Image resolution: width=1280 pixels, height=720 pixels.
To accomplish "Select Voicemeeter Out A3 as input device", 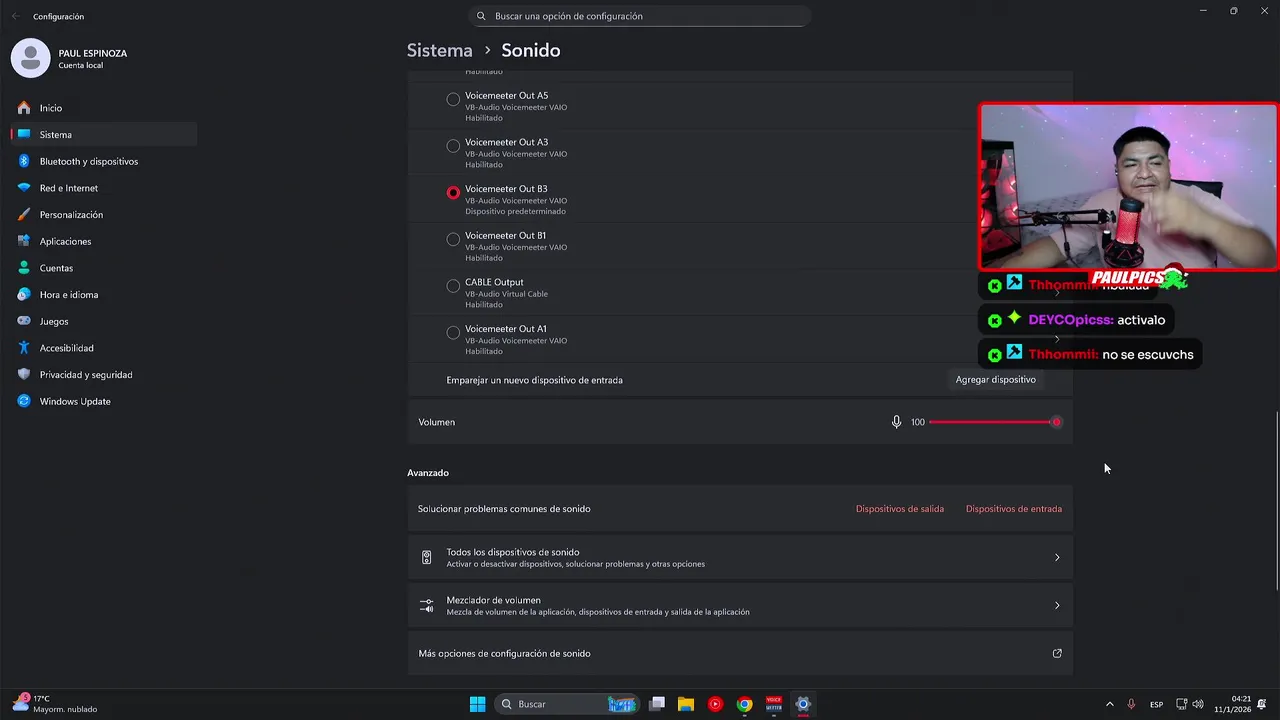I will pos(453,146).
